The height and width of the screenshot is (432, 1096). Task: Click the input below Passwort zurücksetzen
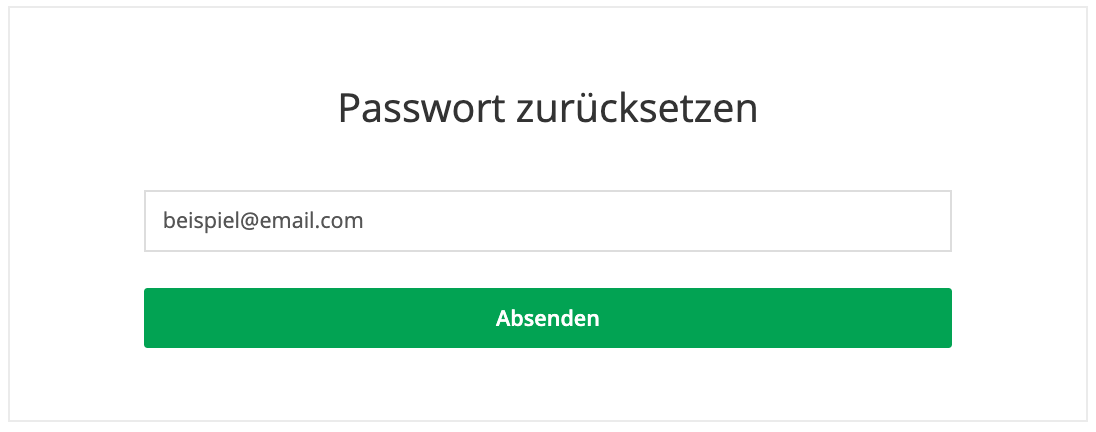(x=547, y=221)
